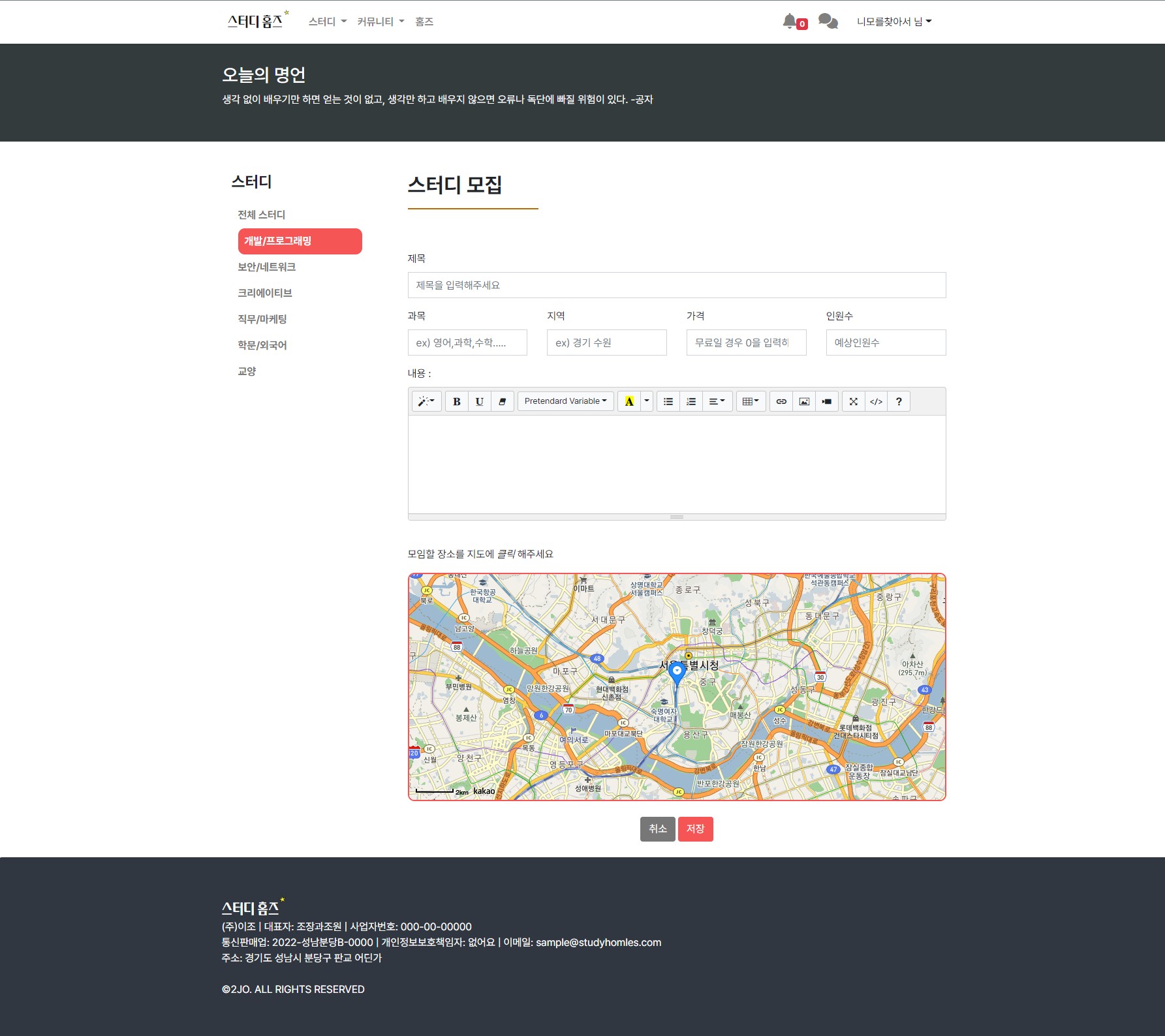The image size is (1165, 1036).
Task: Insert a video into the editor
Action: point(826,401)
